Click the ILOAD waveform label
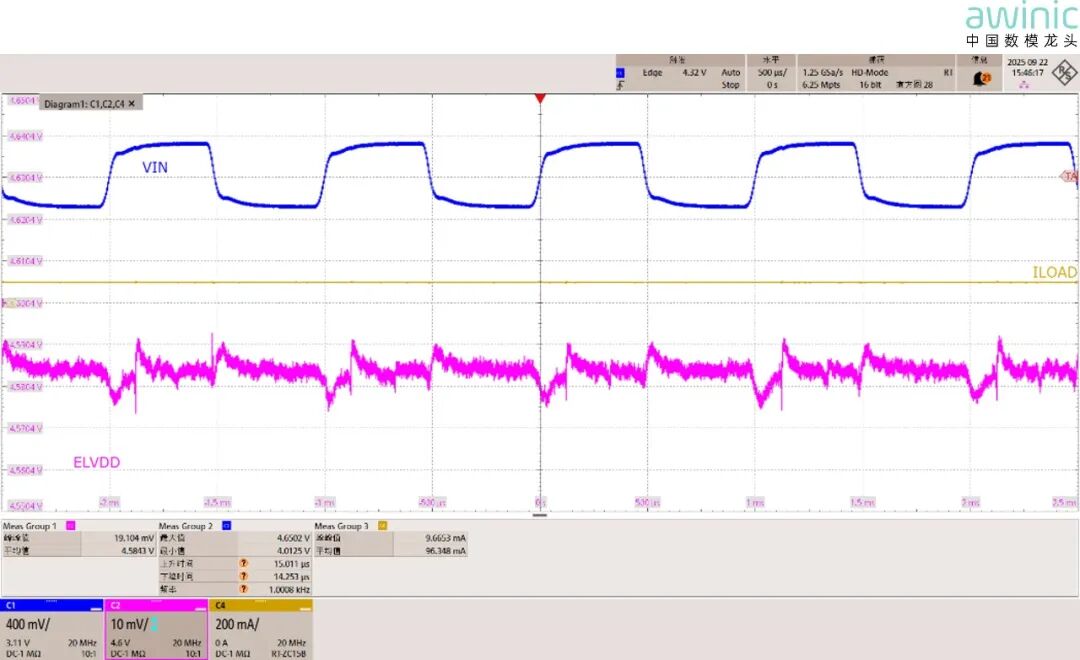Screen dimensions: 1080x660 1055,272
